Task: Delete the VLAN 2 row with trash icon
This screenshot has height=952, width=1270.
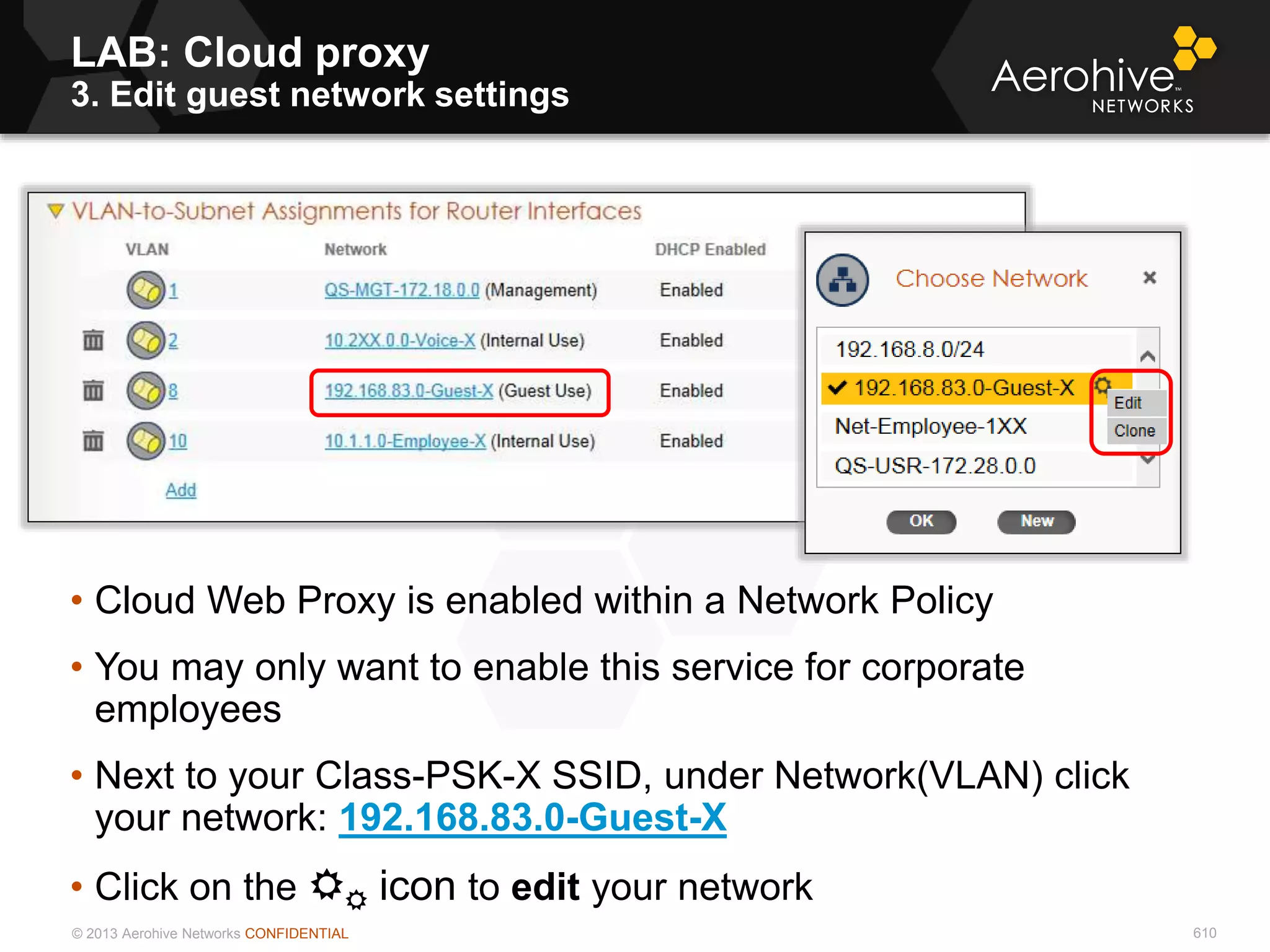Action: (x=93, y=340)
